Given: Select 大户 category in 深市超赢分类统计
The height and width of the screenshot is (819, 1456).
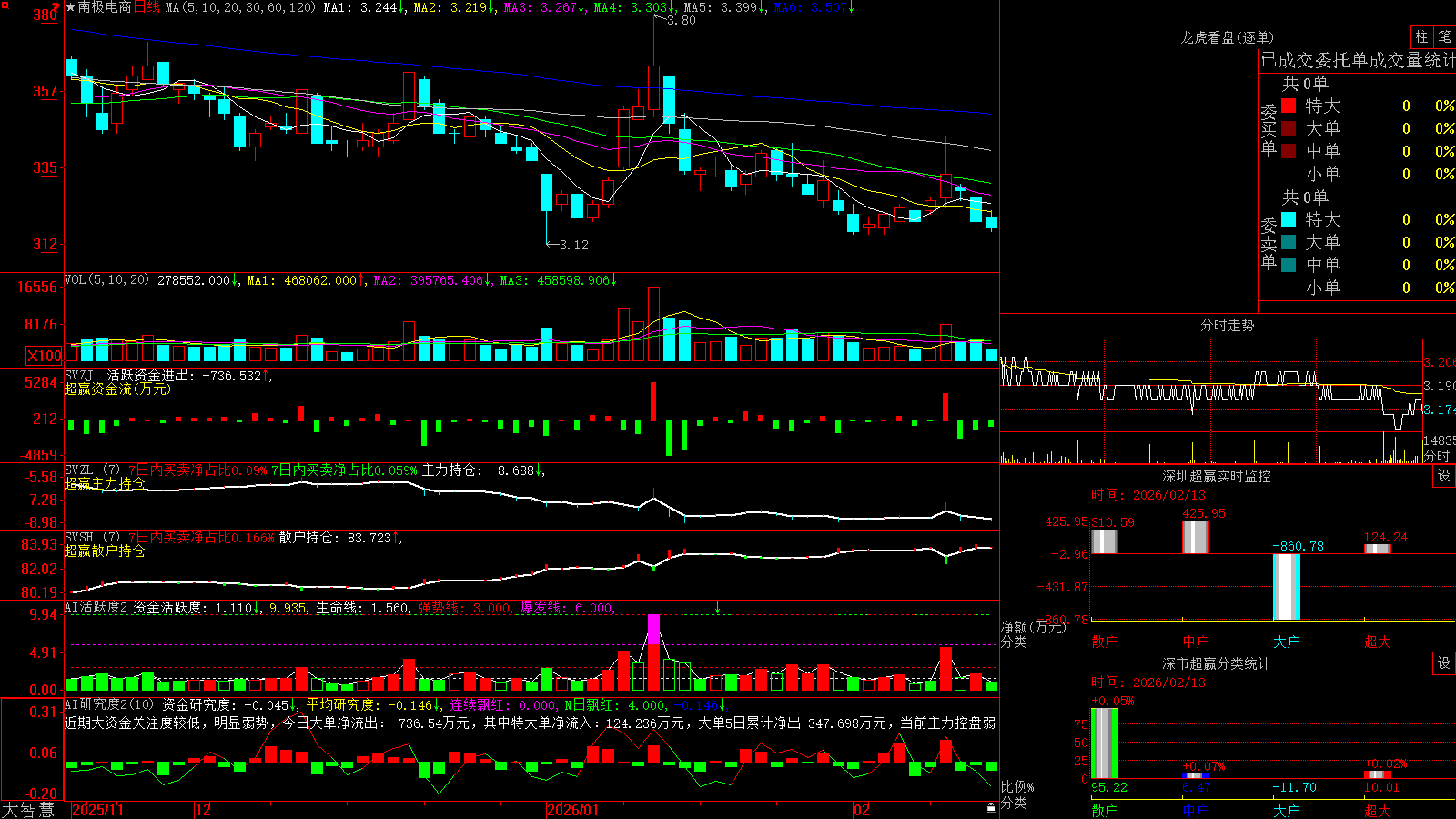Looking at the screenshot, I should coord(1287,810).
